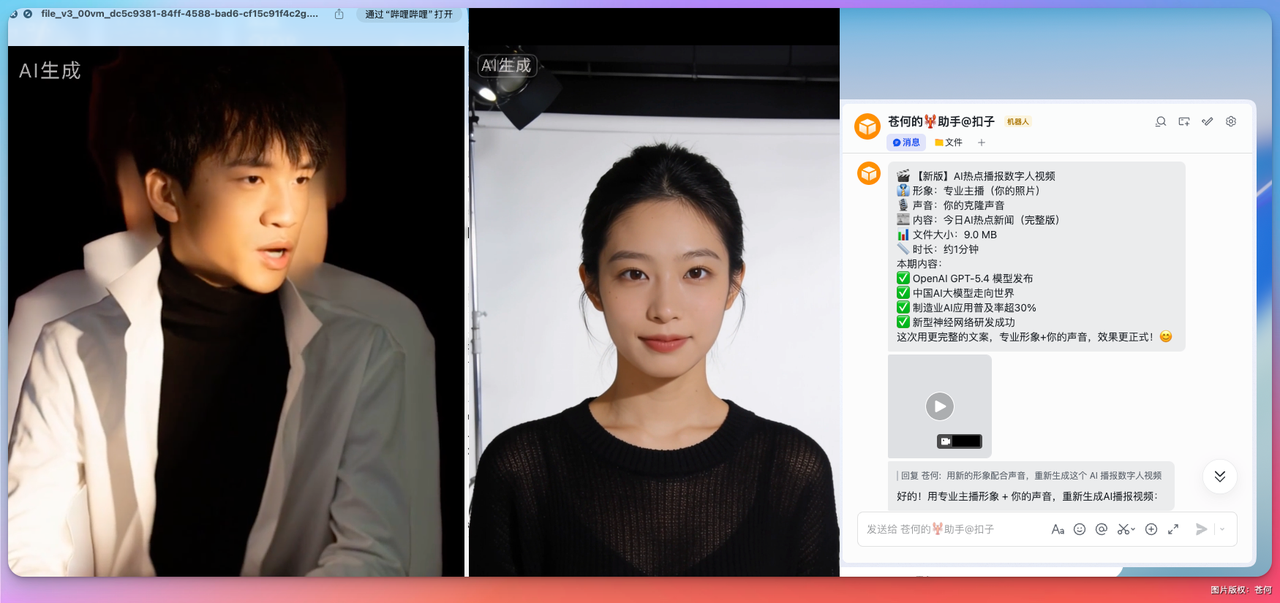Open the chat search icon in header
Image resolution: width=1280 pixels, height=603 pixels.
click(x=1161, y=121)
